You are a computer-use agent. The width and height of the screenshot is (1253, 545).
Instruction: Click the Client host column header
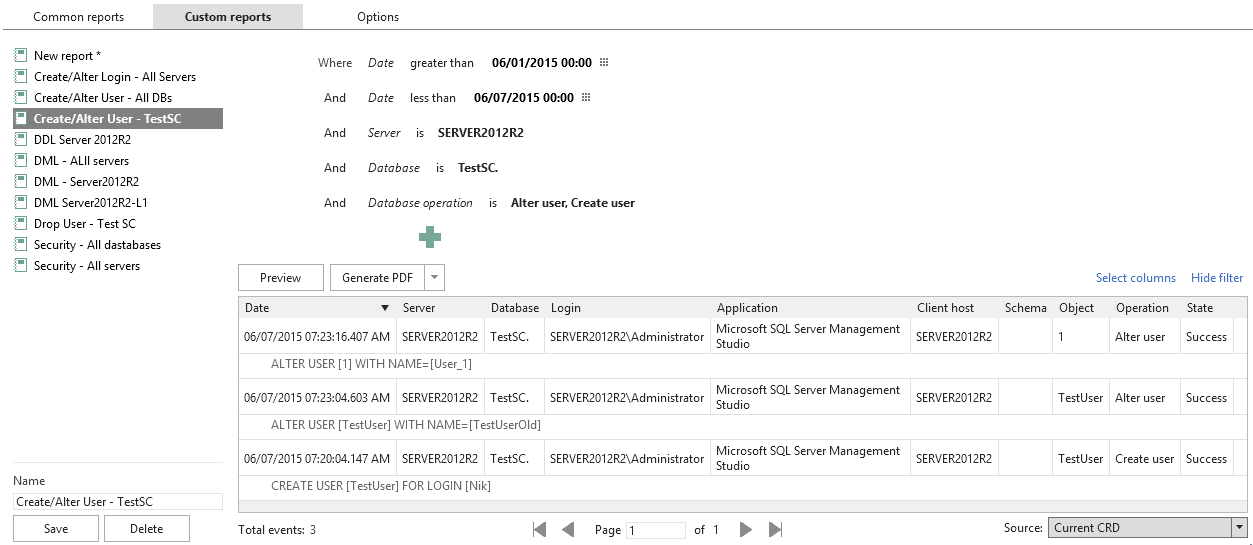pos(955,308)
